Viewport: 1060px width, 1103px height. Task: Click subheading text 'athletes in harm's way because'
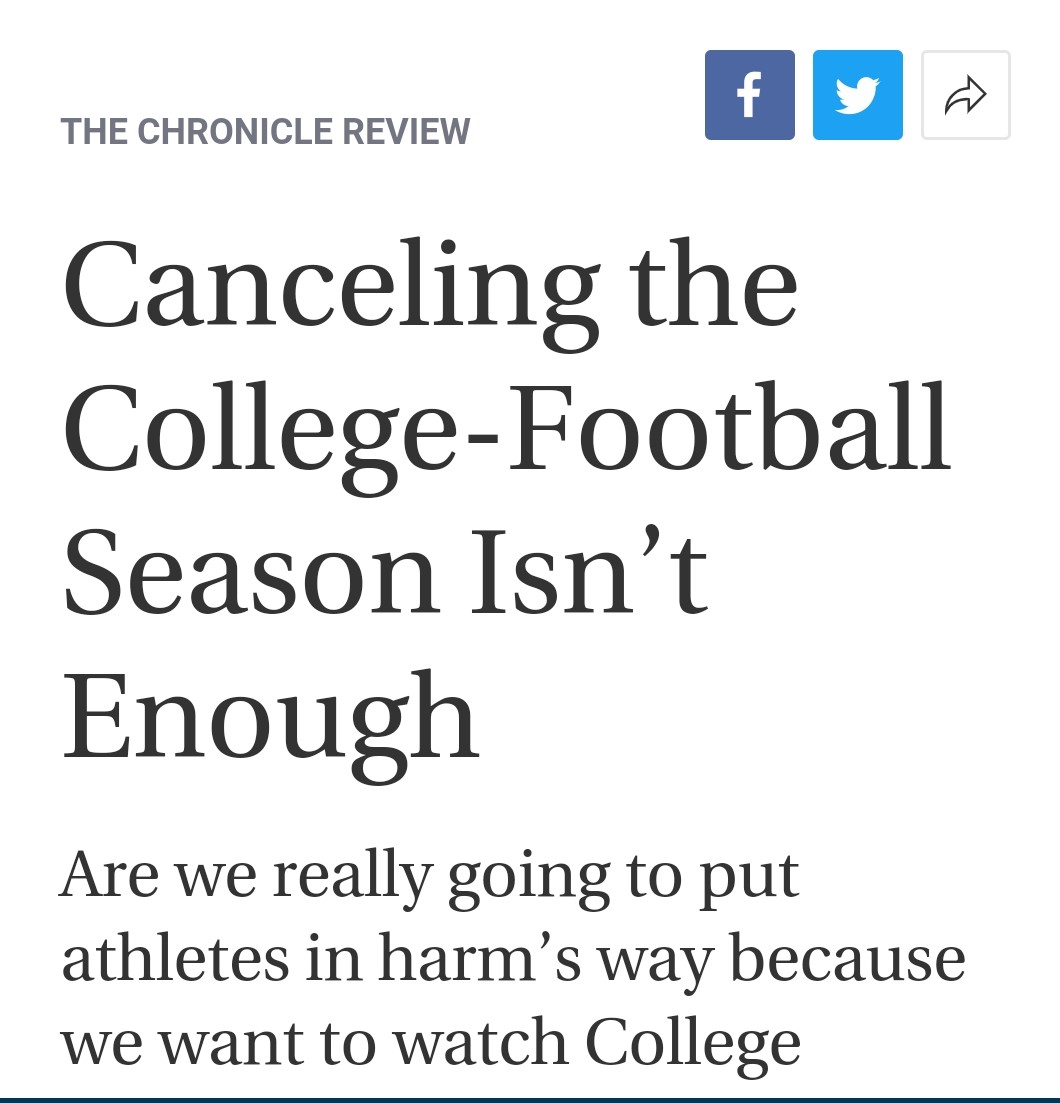pos(513,959)
